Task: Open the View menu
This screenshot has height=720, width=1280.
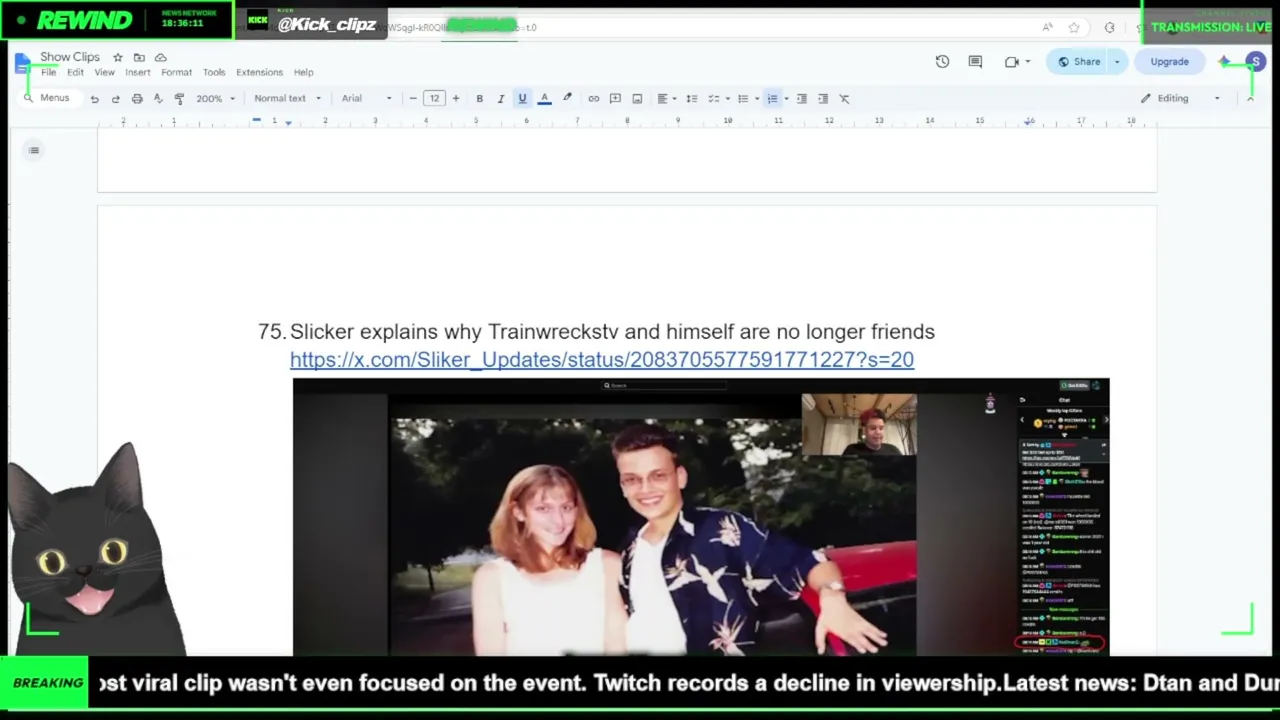Action: coord(104,73)
